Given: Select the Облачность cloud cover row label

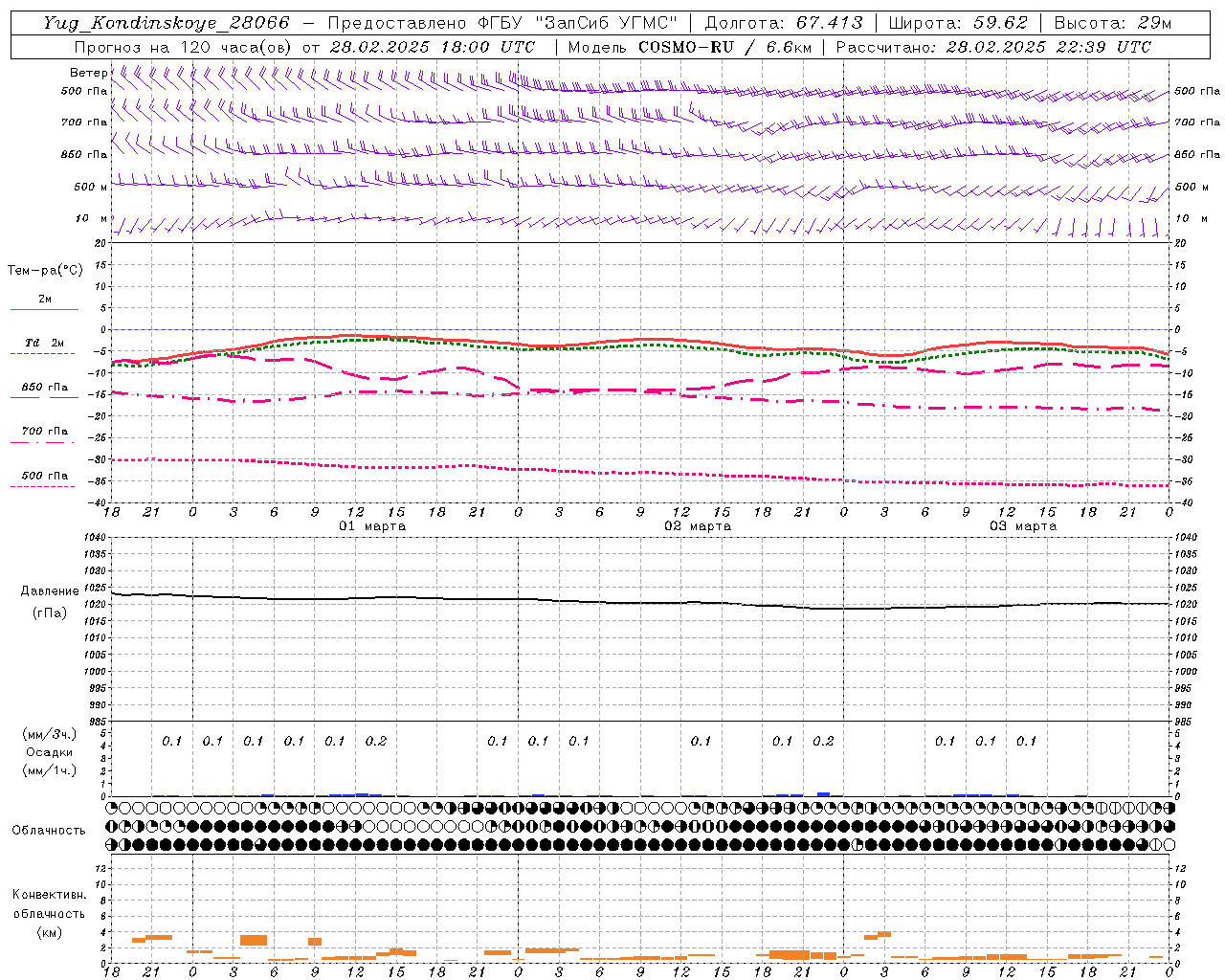Looking at the screenshot, I should click(49, 831).
